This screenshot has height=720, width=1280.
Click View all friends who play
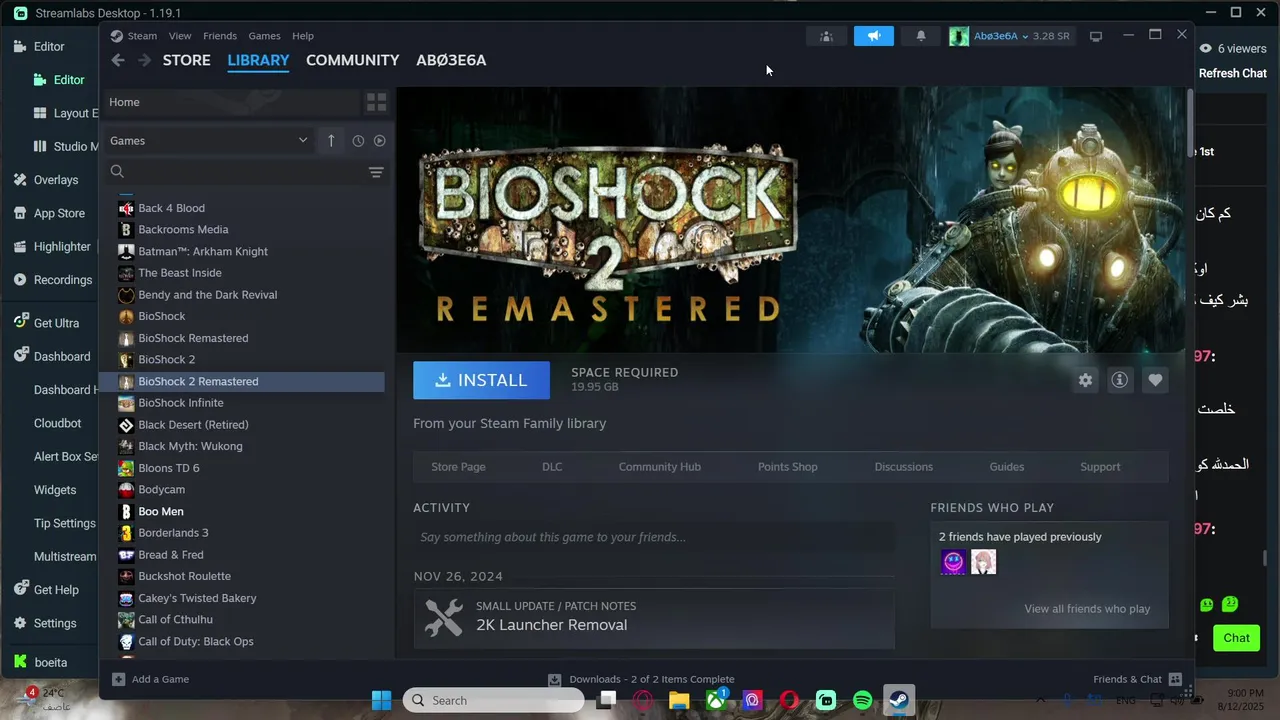tap(1087, 609)
